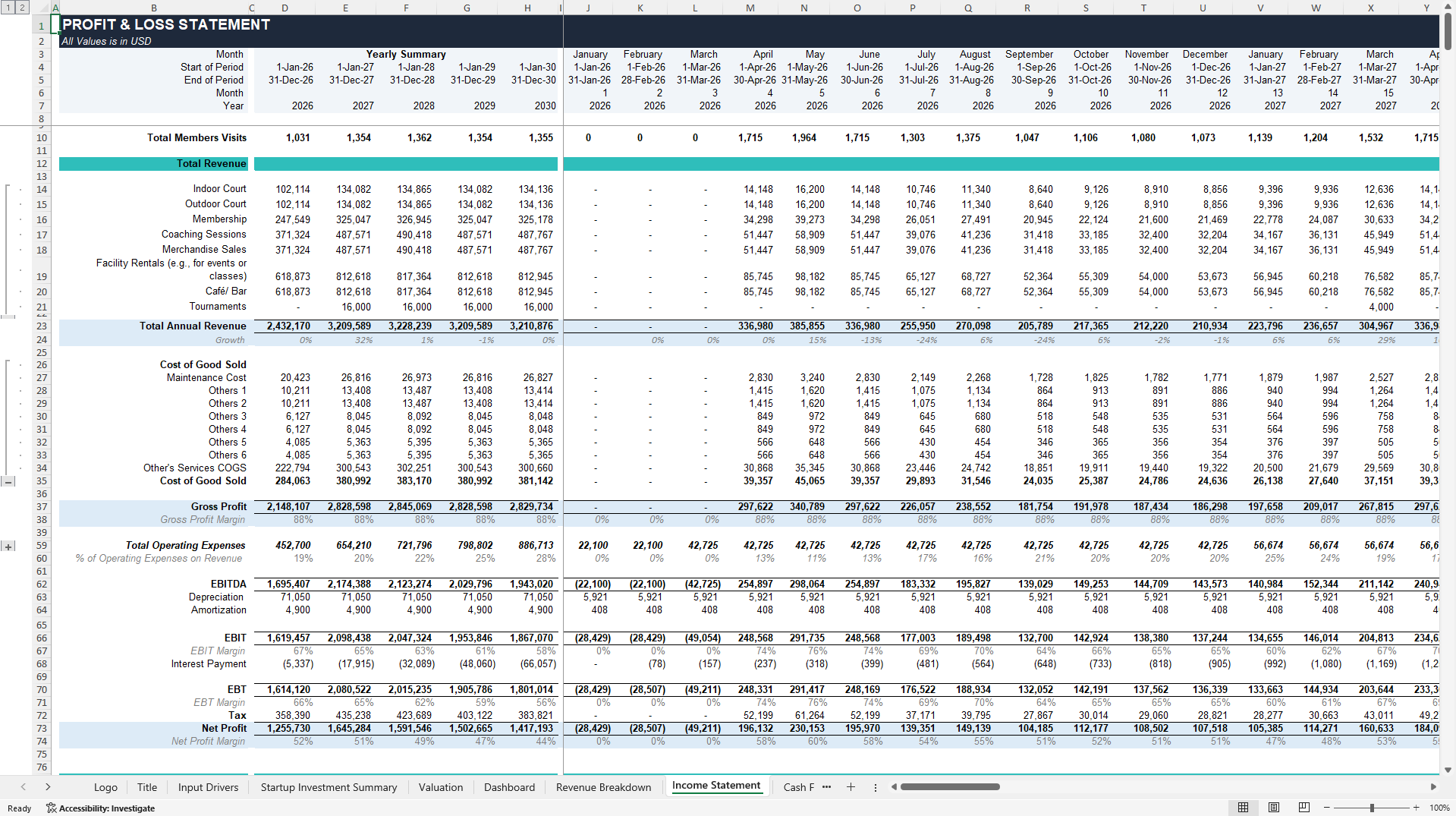Go to the previous sheet with the left arrow
The width and height of the screenshot is (1456, 816).
tap(24, 787)
